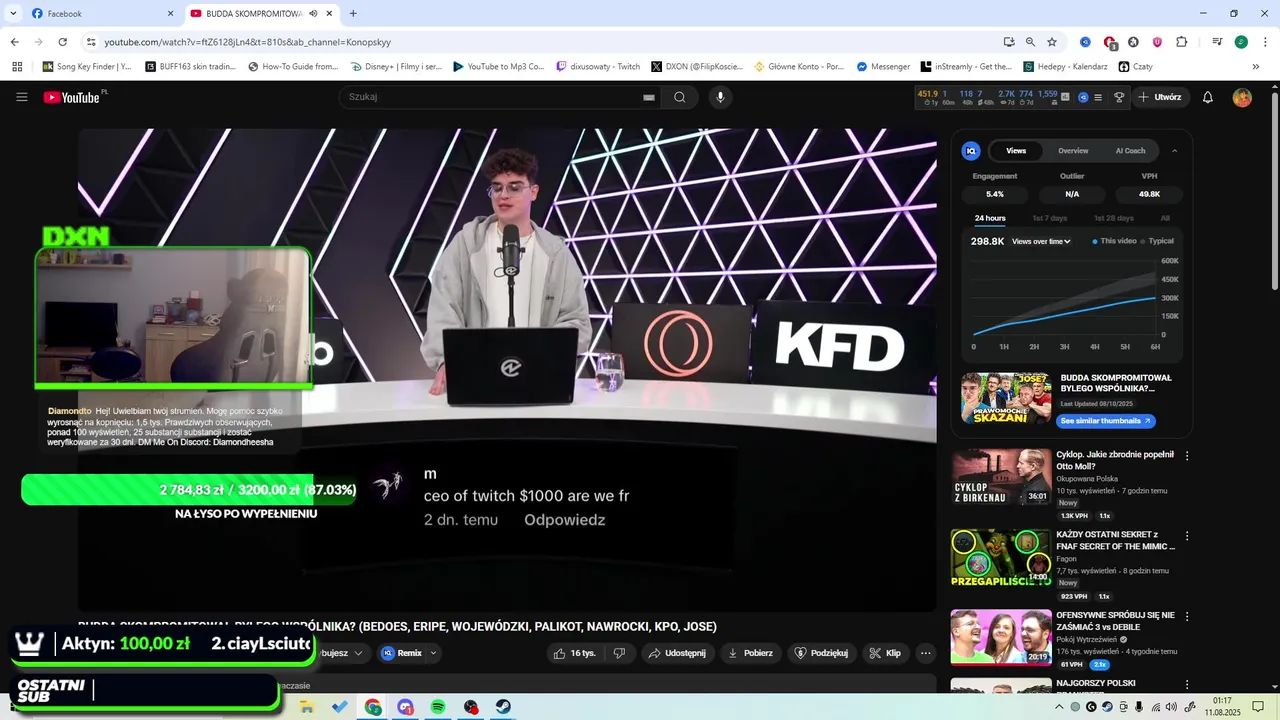Like the video with thumbs up
The height and width of the screenshot is (720, 1280).
pyautogui.click(x=575, y=653)
